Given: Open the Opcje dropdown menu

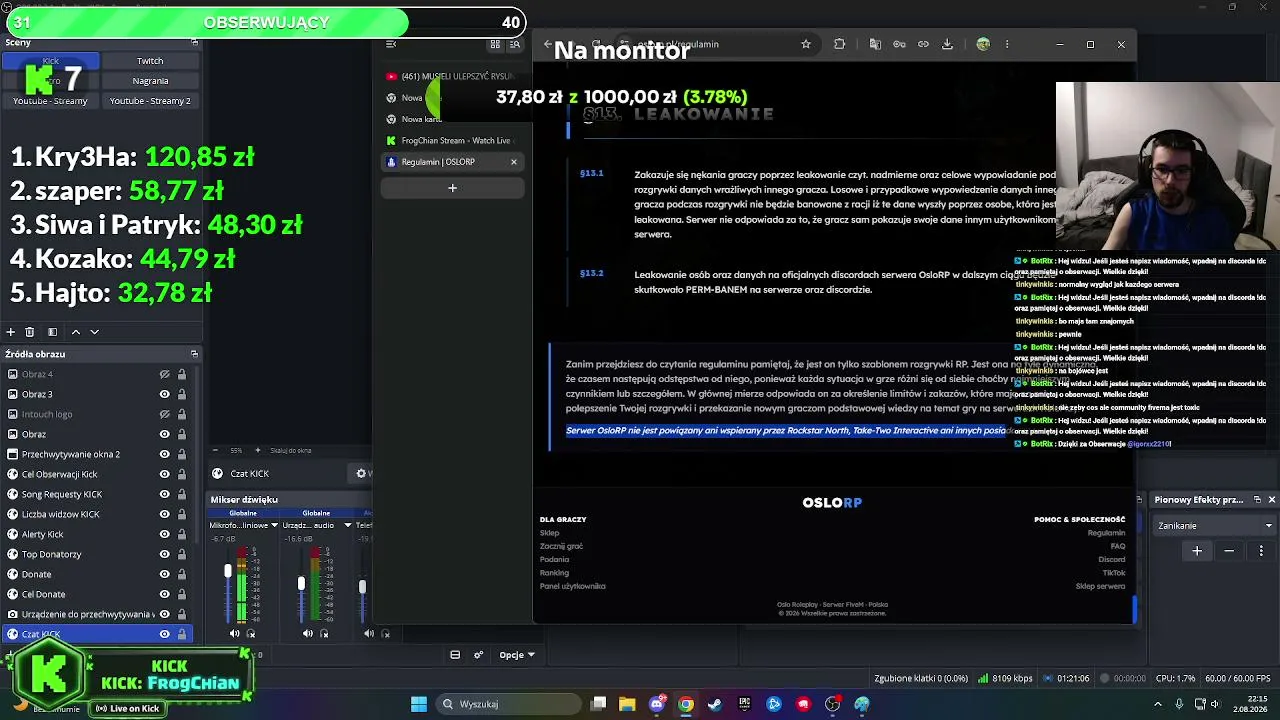Looking at the screenshot, I should click(517, 655).
